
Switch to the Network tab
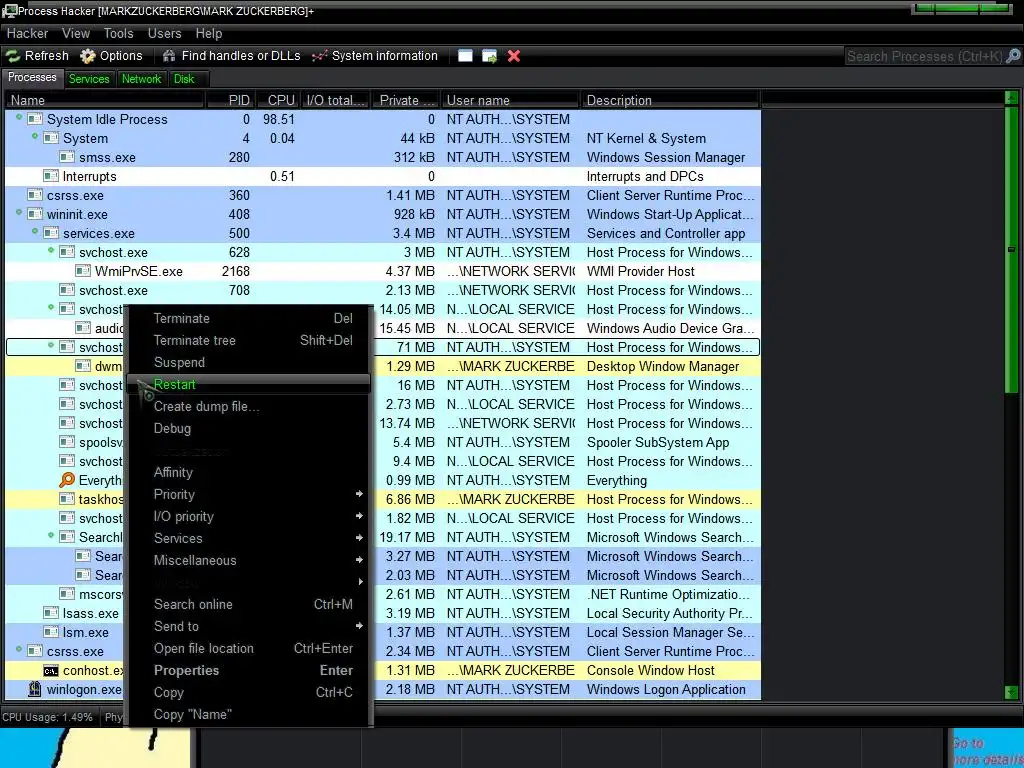[x=141, y=79]
